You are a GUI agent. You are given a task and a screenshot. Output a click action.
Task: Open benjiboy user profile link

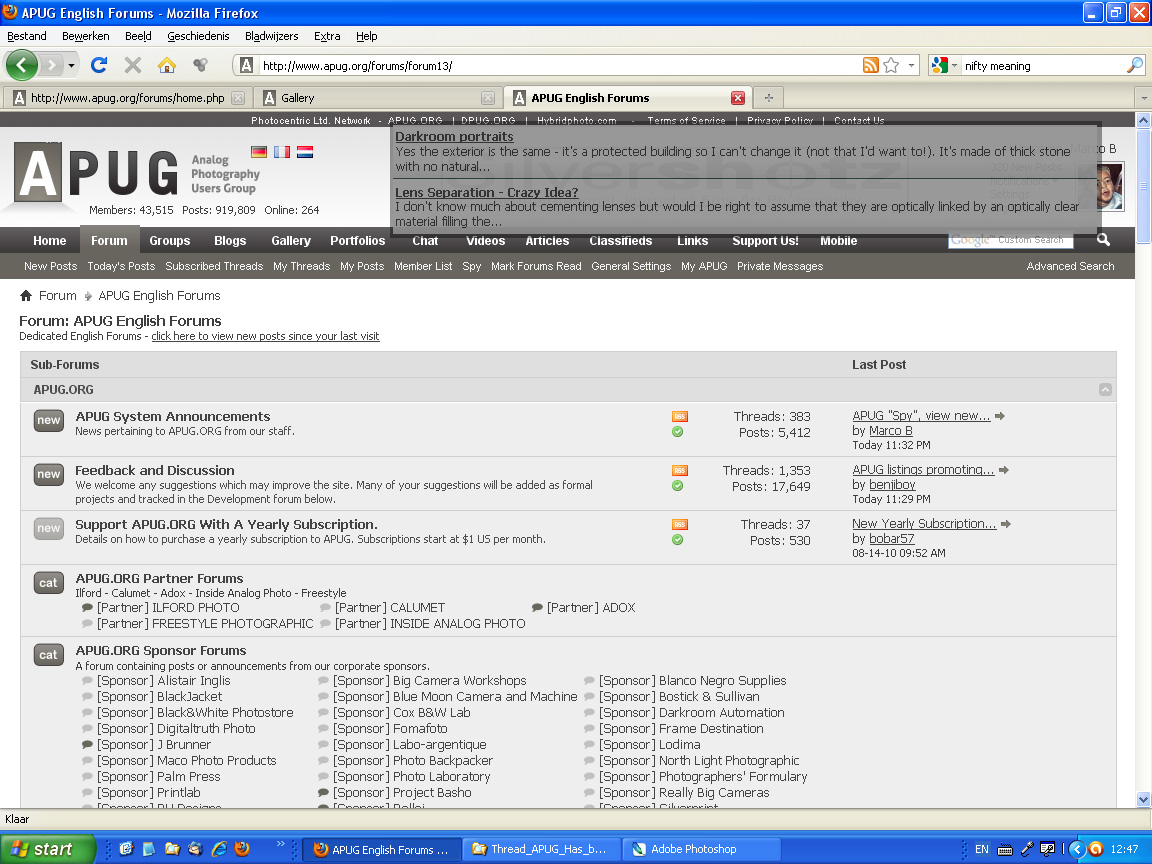892,485
